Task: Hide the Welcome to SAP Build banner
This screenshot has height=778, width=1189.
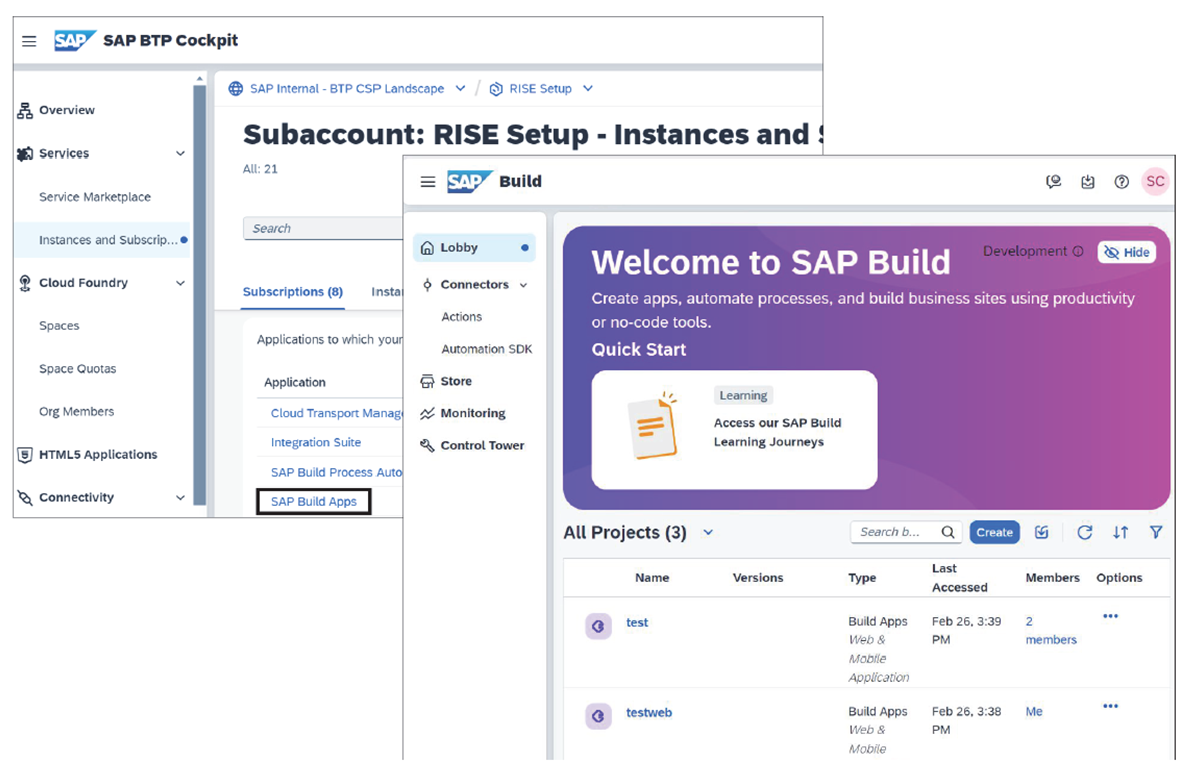Action: 1126,252
